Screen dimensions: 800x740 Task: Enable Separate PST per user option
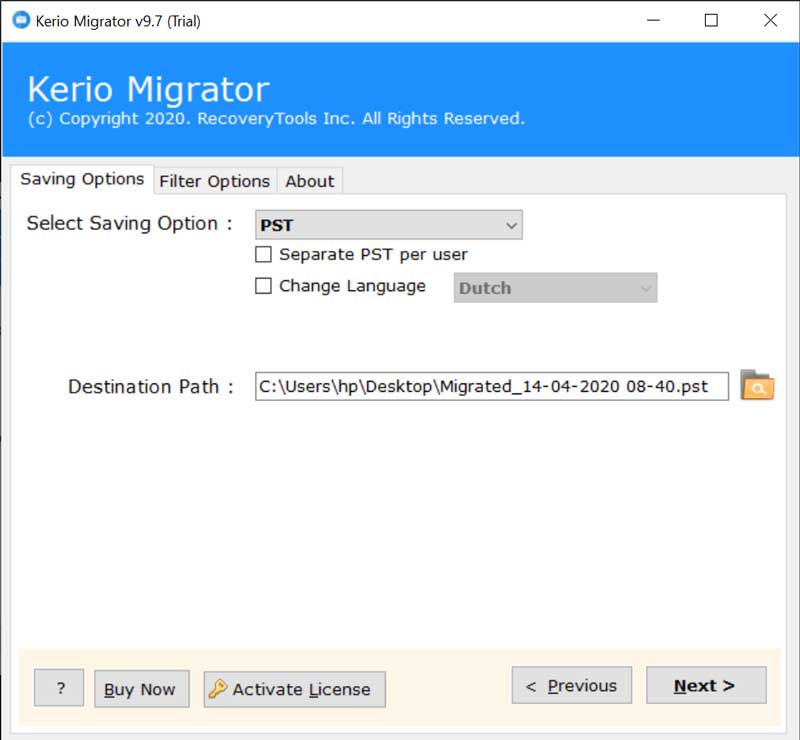[264, 254]
